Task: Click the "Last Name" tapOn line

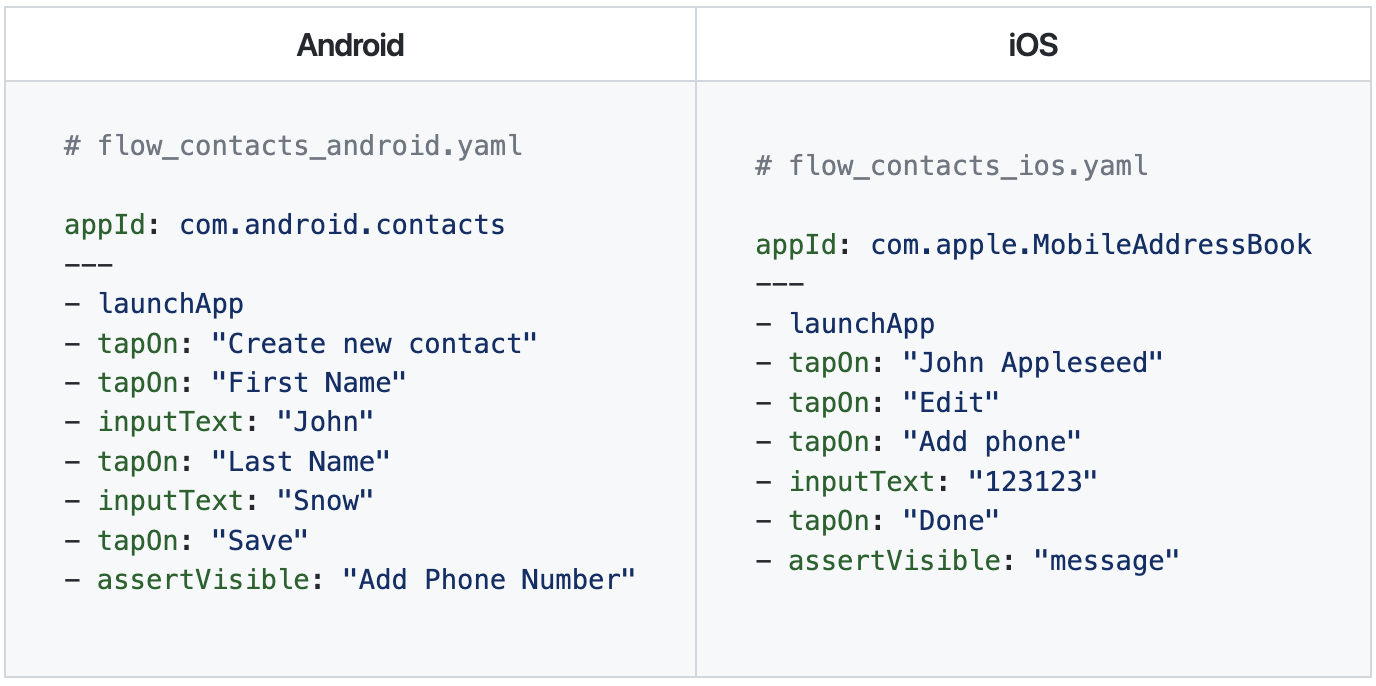Action: [227, 461]
